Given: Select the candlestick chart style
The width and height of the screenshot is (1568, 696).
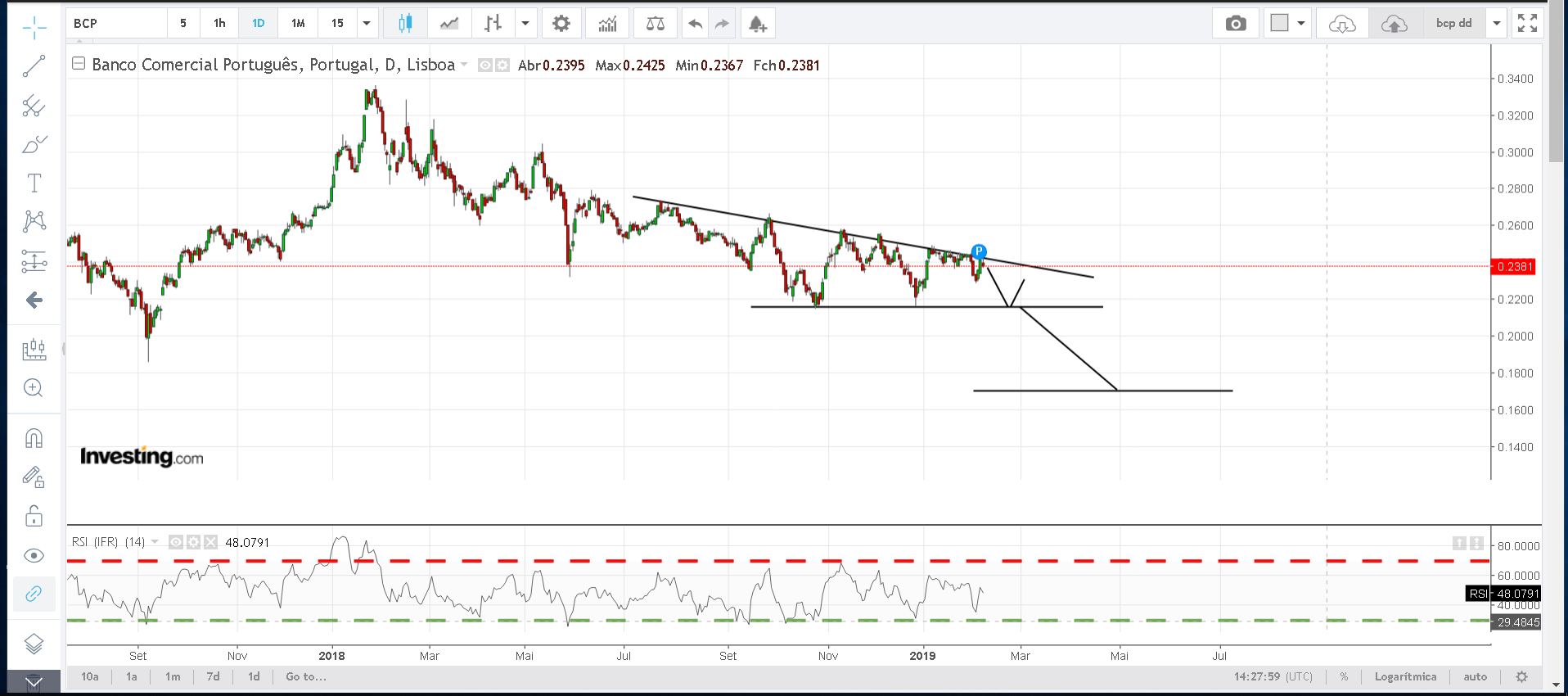Looking at the screenshot, I should [x=405, y=24].
